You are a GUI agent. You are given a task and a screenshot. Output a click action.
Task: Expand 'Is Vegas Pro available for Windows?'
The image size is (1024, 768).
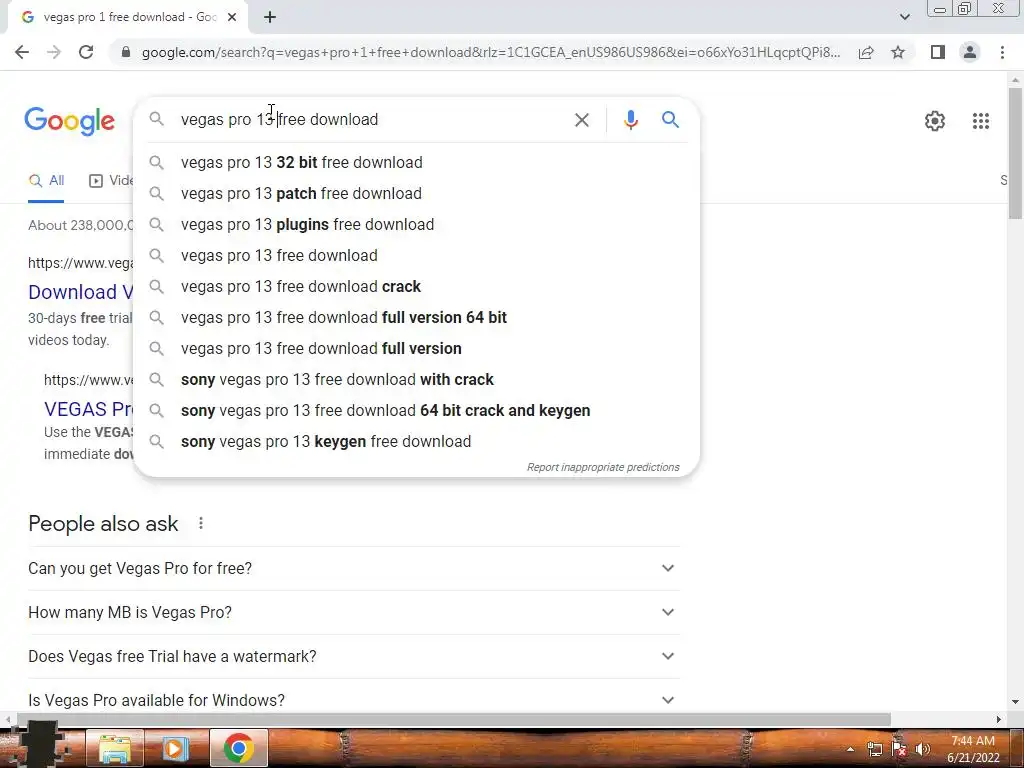(x=354, y=700)
